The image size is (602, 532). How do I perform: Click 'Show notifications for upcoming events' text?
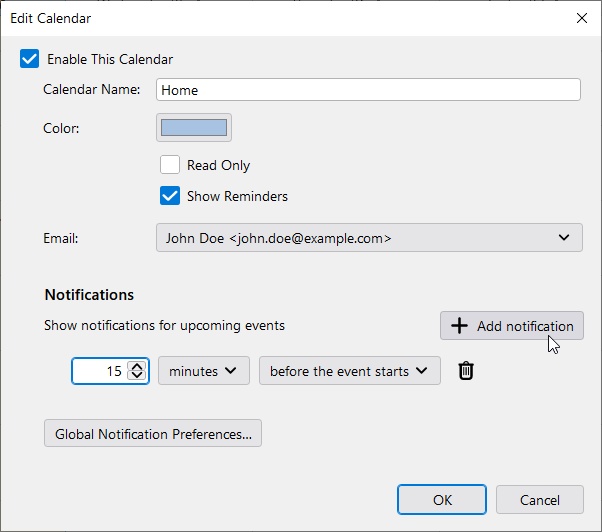tap(164, 325)
